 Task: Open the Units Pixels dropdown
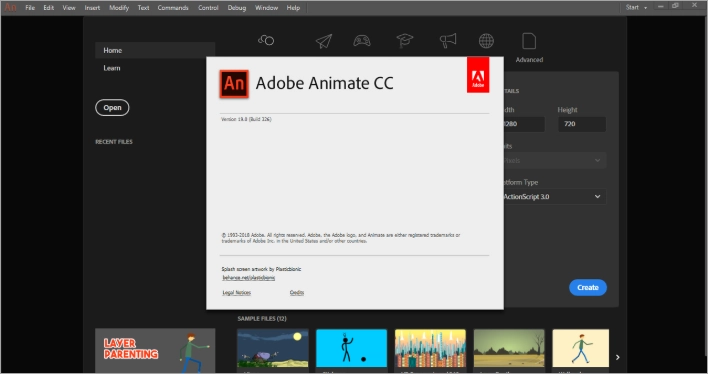554,160
